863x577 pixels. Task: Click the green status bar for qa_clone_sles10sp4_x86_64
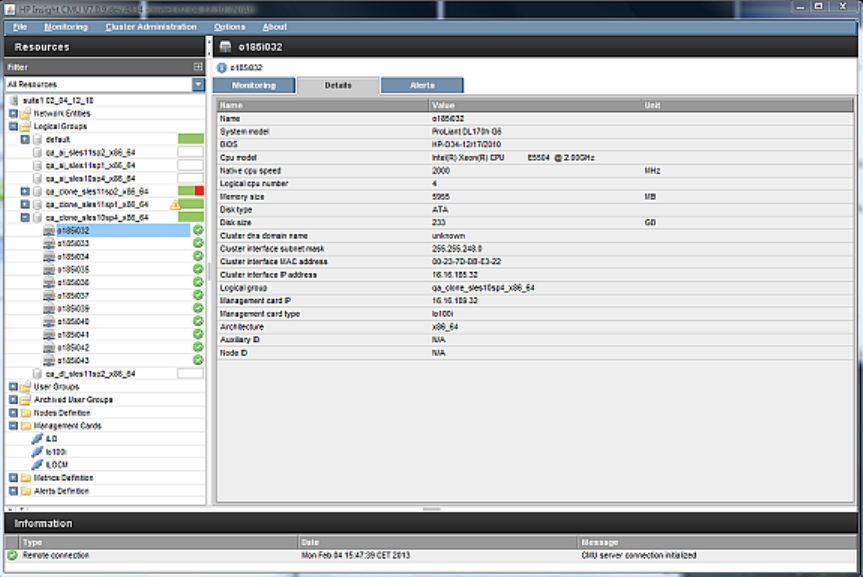(190, 217)
